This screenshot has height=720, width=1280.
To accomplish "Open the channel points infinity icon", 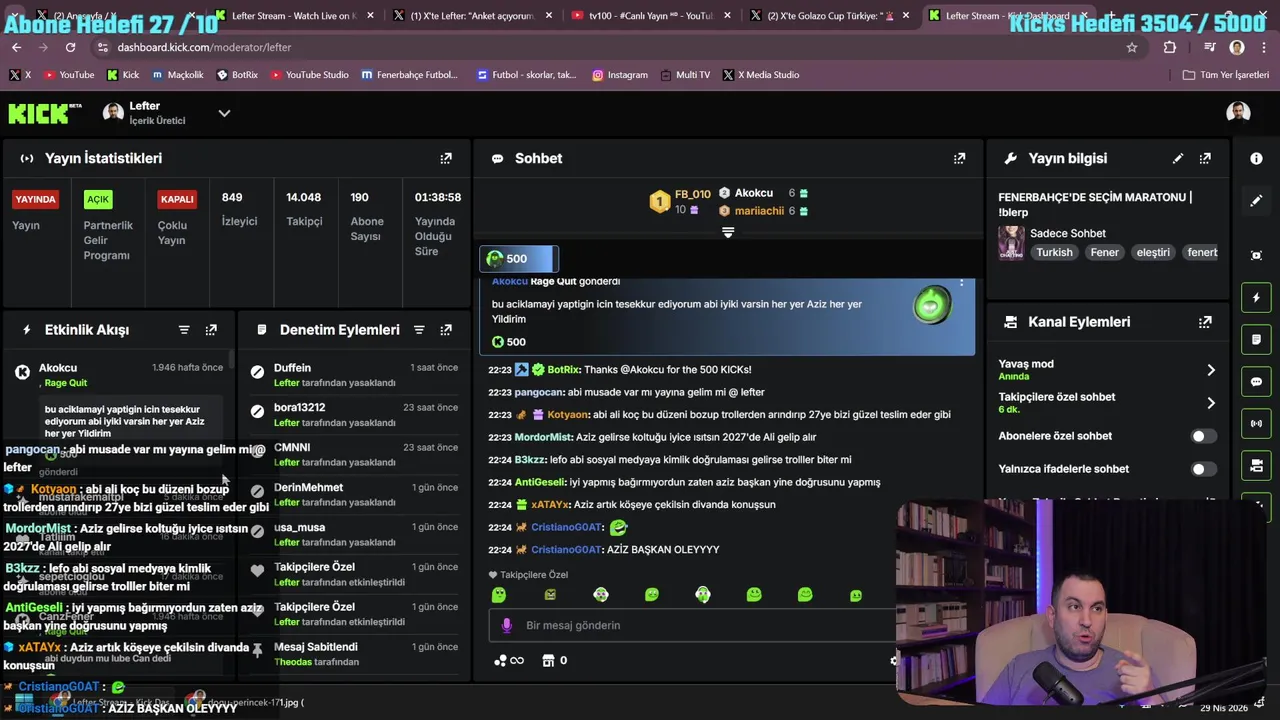I will (509, 660).
